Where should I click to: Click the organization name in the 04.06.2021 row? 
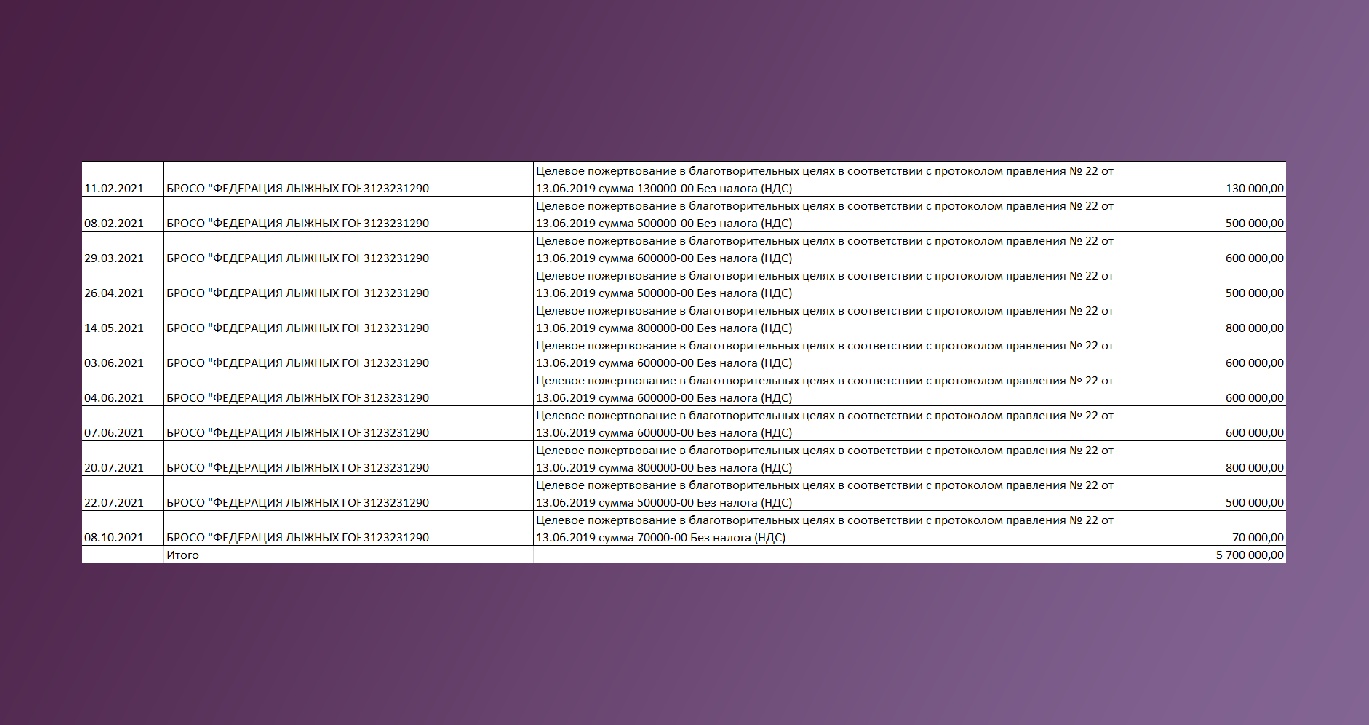(297, 398)
